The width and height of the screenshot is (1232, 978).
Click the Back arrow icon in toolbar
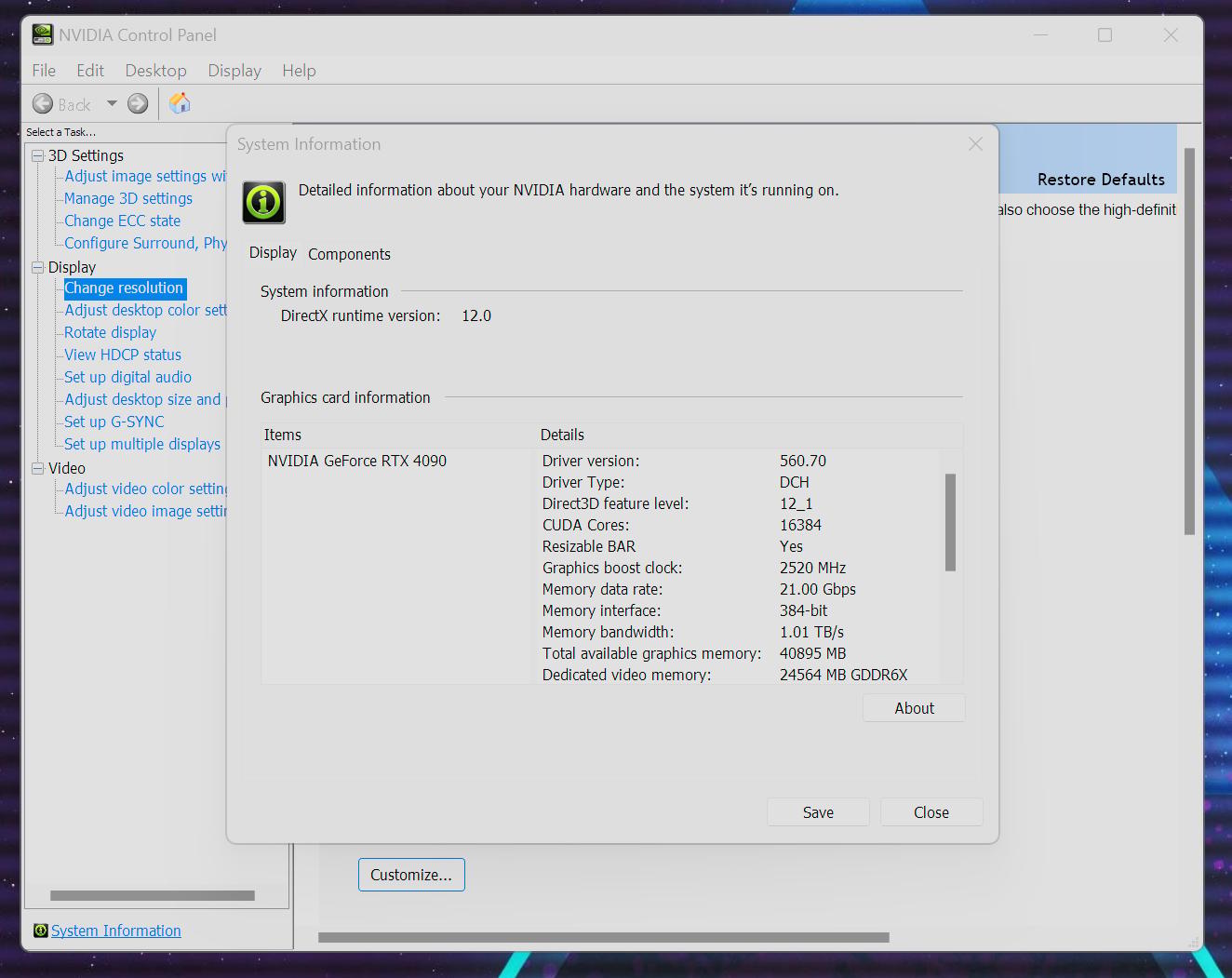point(43,103)
